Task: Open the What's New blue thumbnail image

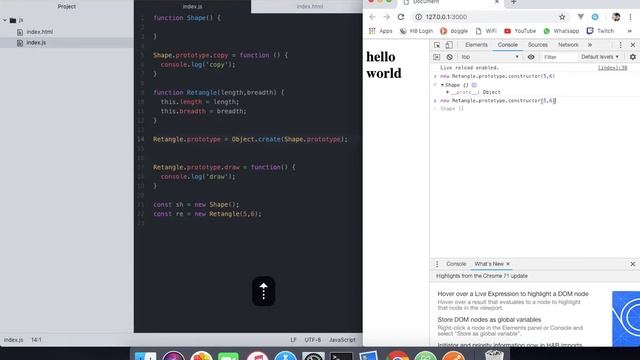Action: click(x=626, y=318)
